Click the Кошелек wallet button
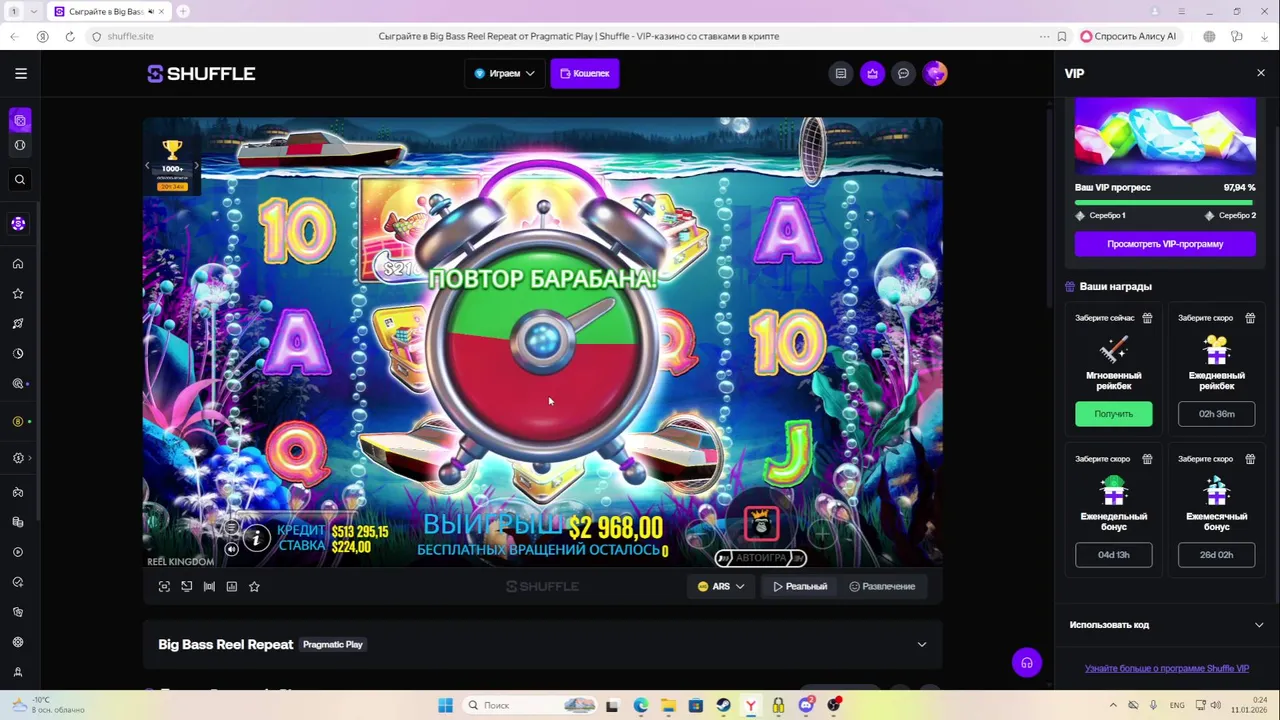This screenshot has width=1280, height=720. tap(585, 73)
